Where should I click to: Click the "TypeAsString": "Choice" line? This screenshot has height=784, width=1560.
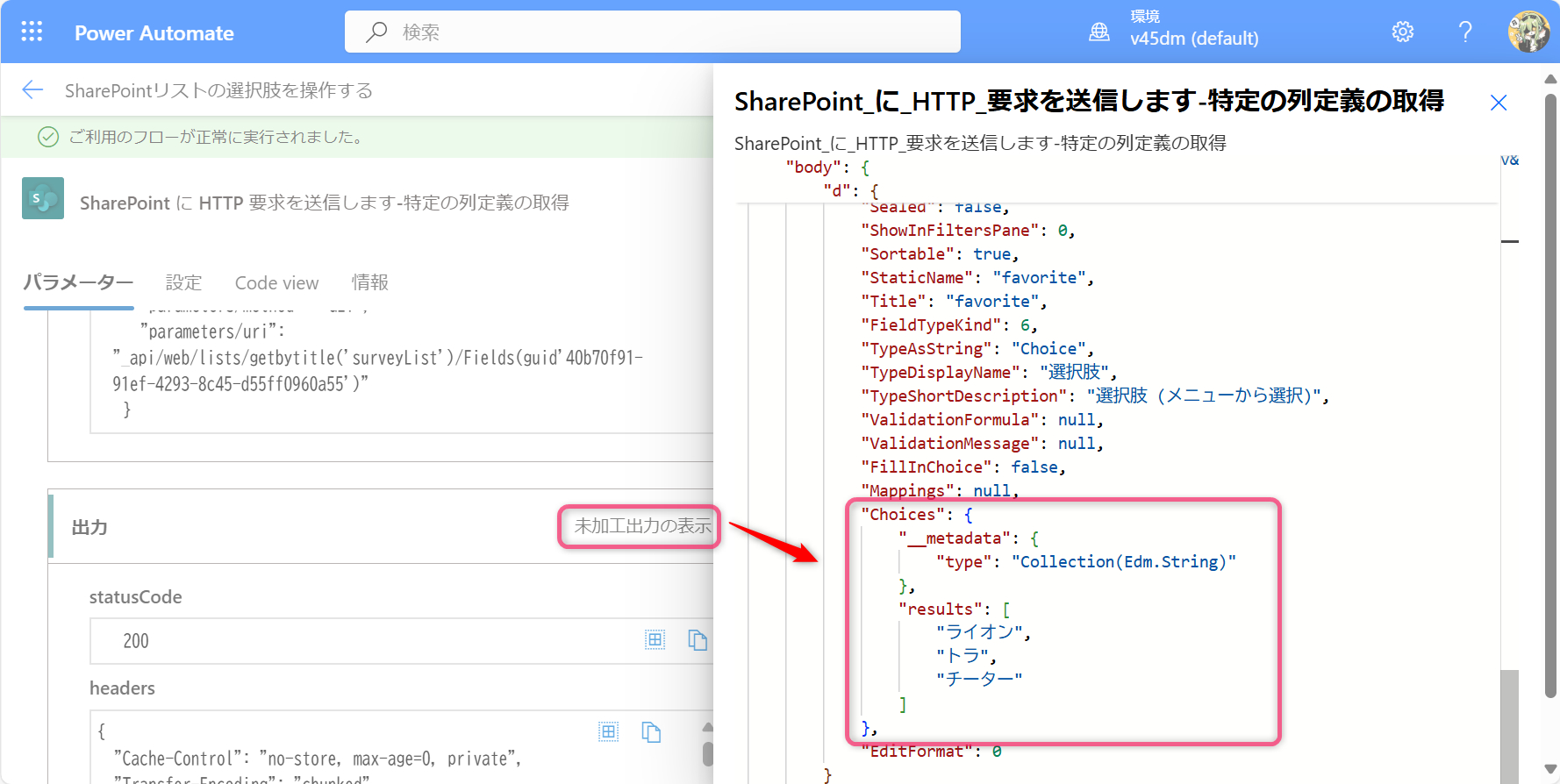977,349
